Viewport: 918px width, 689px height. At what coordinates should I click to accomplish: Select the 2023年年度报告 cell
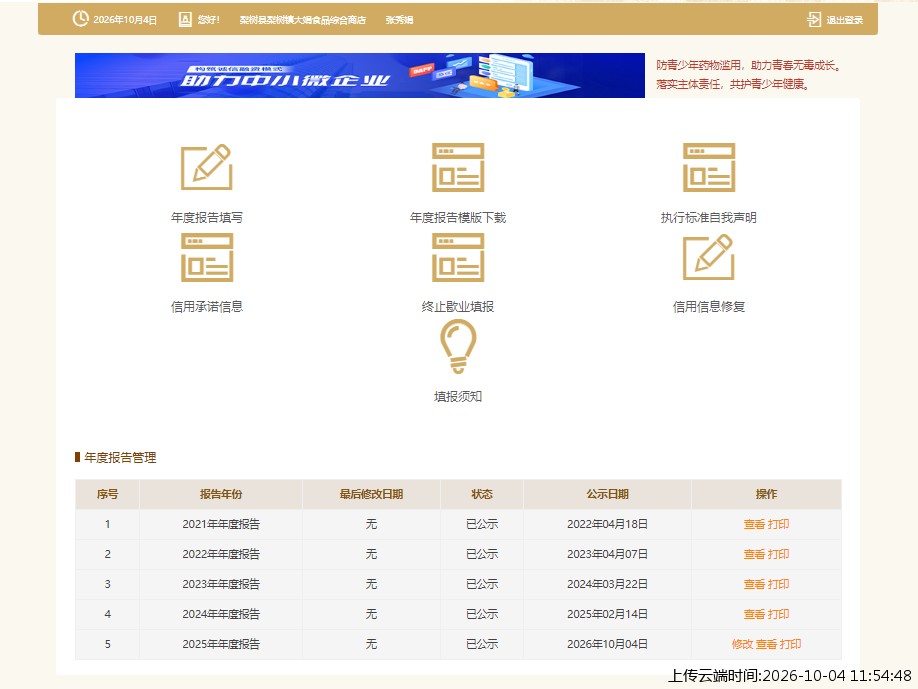(221, 584)
